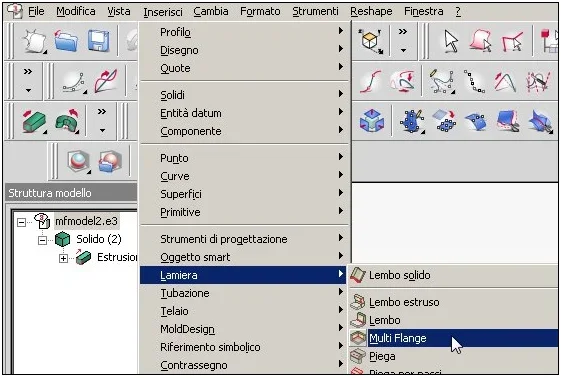The image size is (561, 378).
Task: Click the red sphere with folder icon
Action: (x=110, y=161)
